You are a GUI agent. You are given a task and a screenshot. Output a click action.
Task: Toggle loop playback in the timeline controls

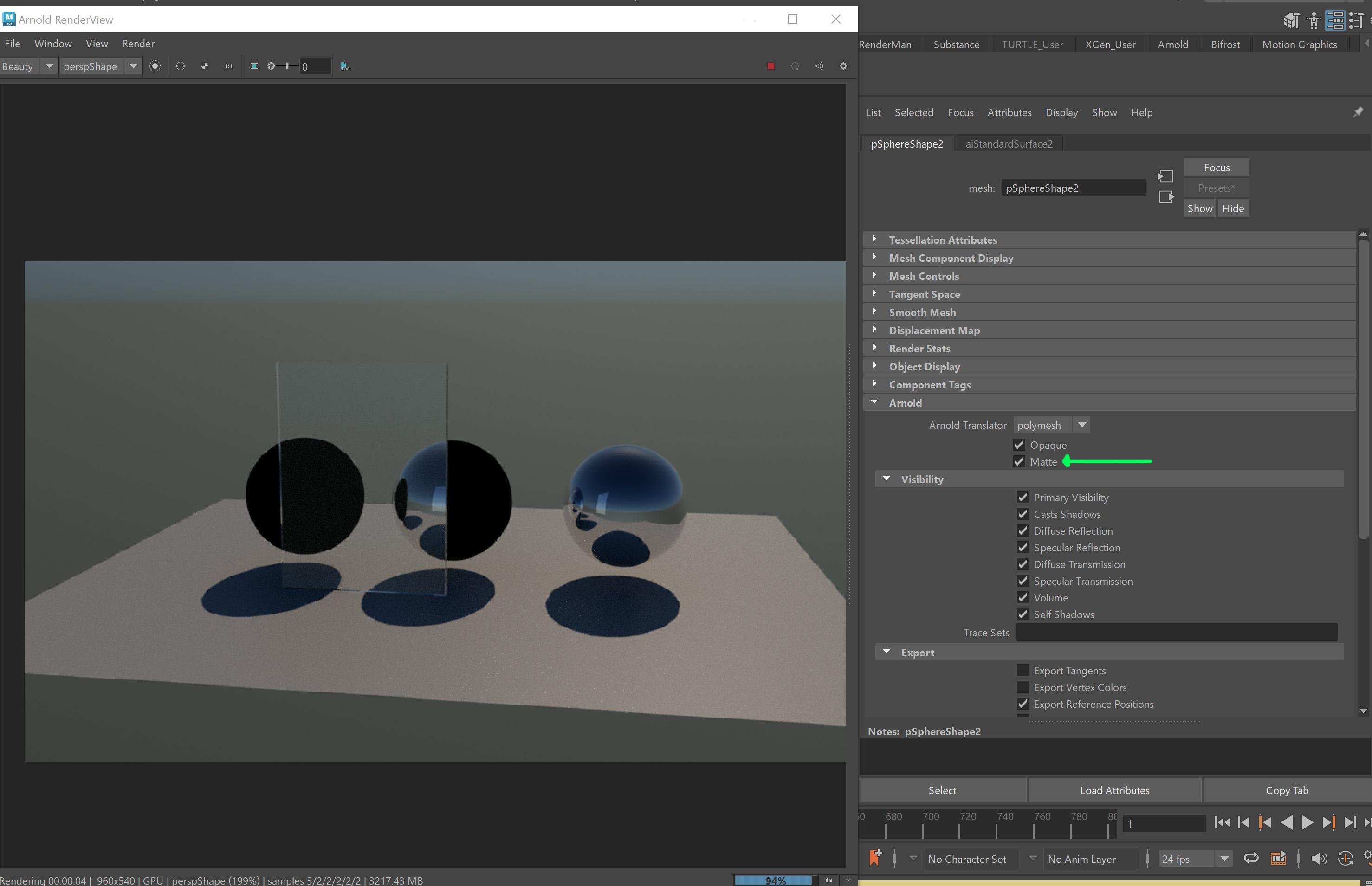[1252, 858]
